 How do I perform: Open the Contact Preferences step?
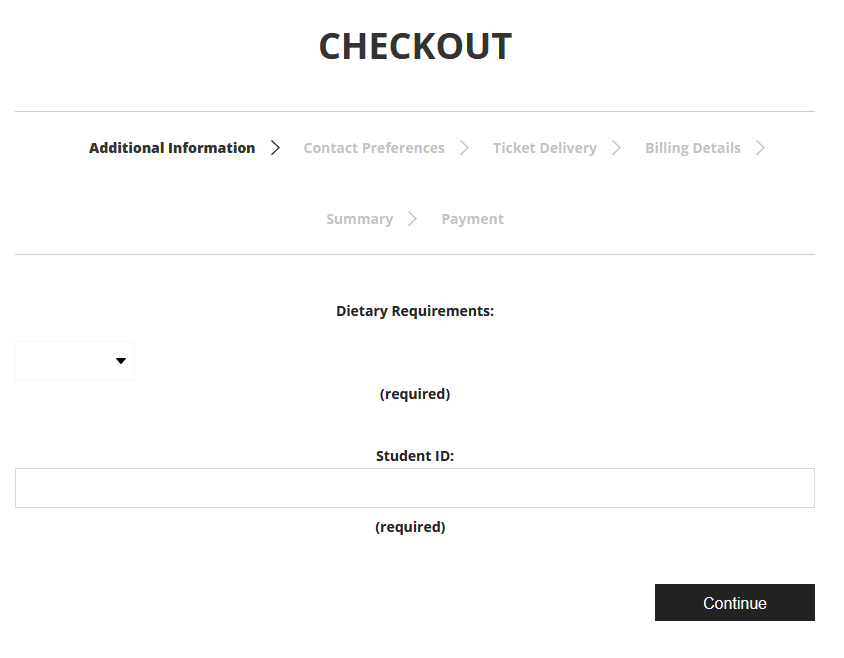(374, 148)
